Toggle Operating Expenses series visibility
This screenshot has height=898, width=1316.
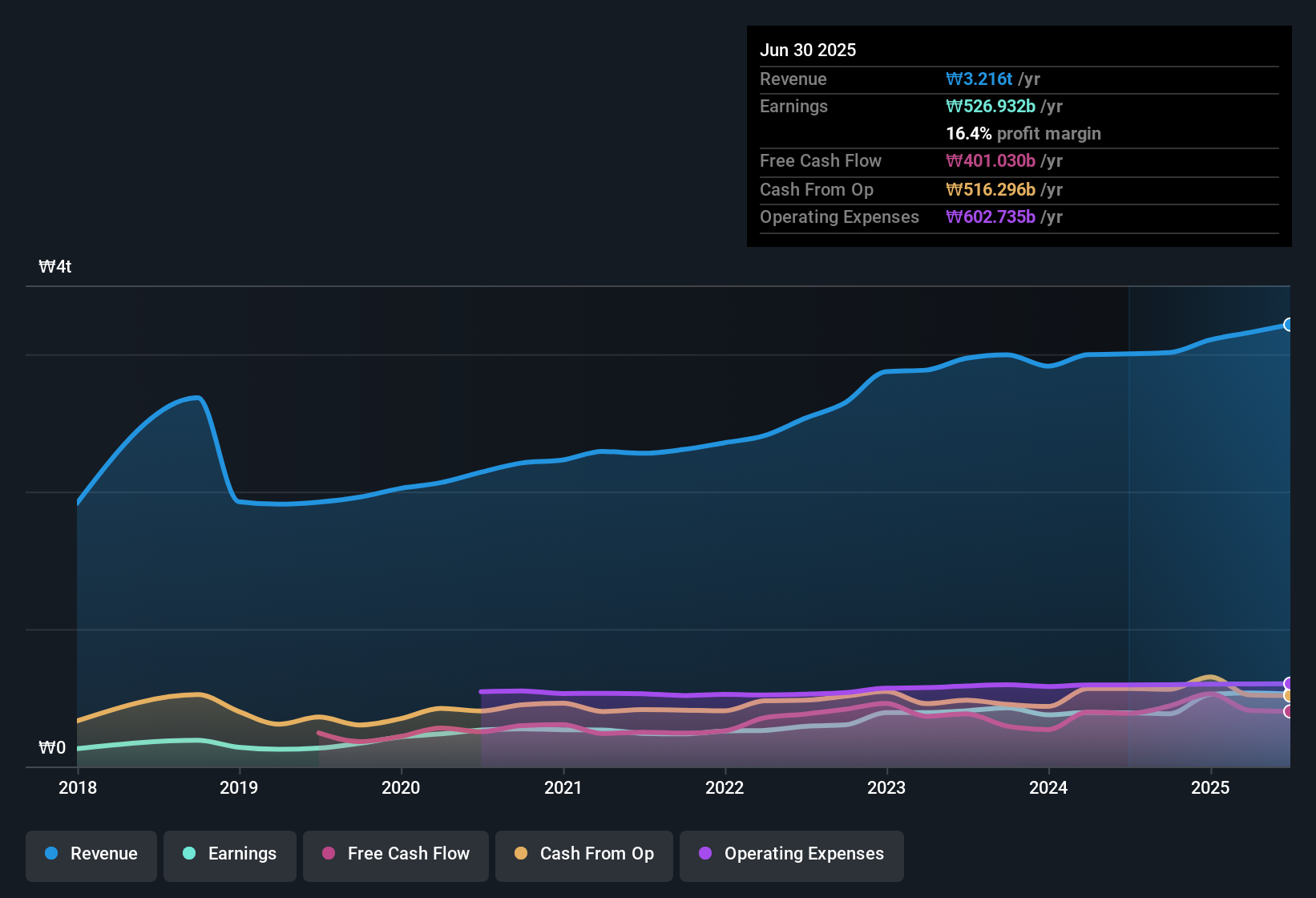(791, 854)
